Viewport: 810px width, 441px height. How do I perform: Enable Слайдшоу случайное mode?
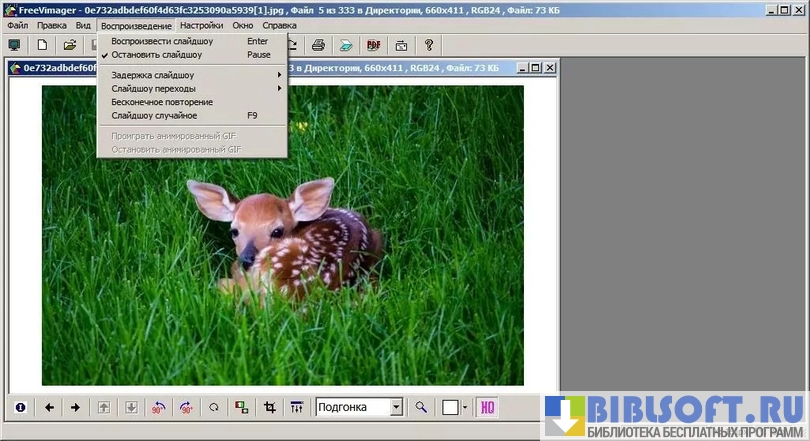click(154, 116)
